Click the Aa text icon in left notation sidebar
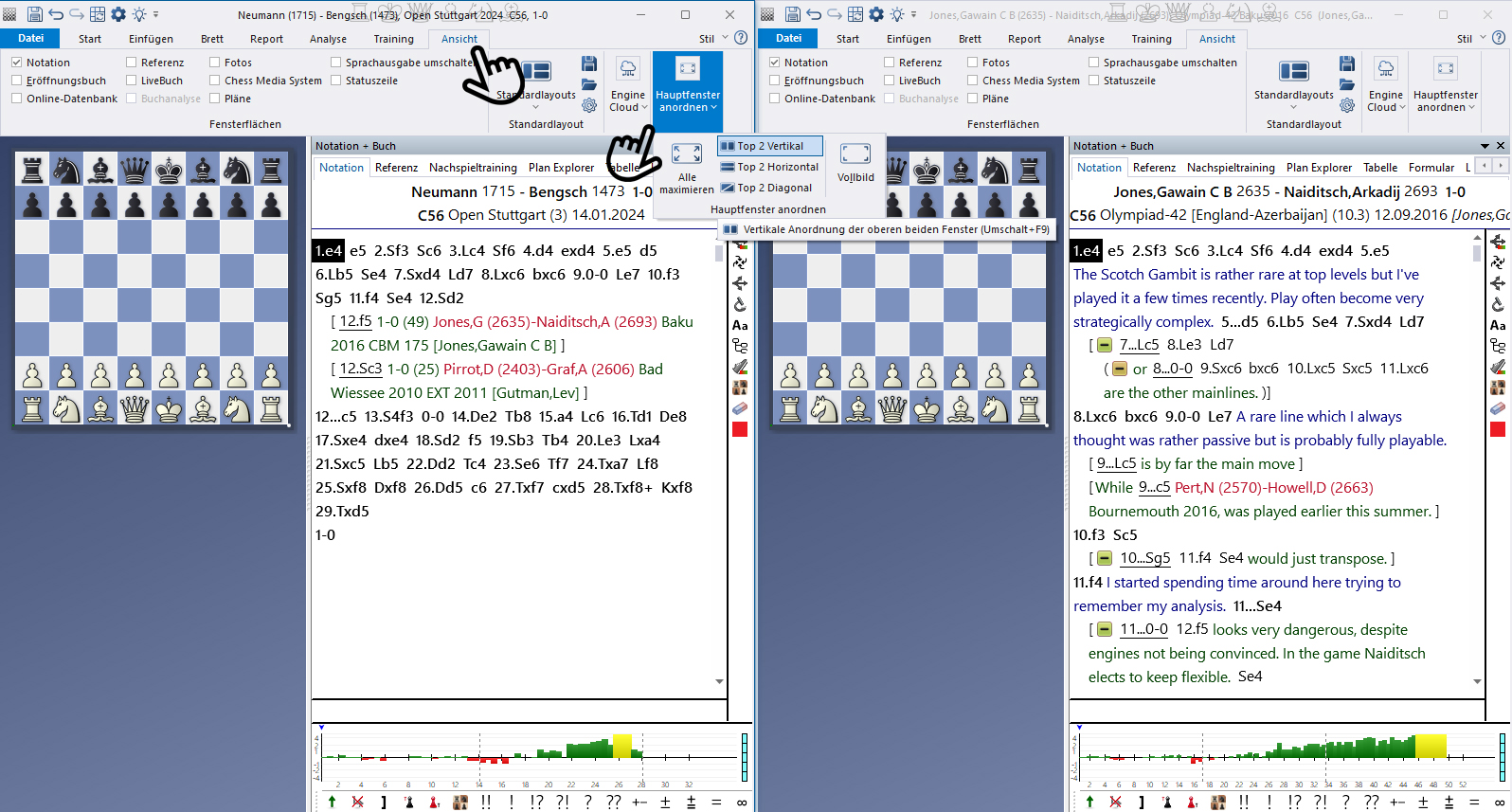Screen dimensions: 1512x812 740,325
